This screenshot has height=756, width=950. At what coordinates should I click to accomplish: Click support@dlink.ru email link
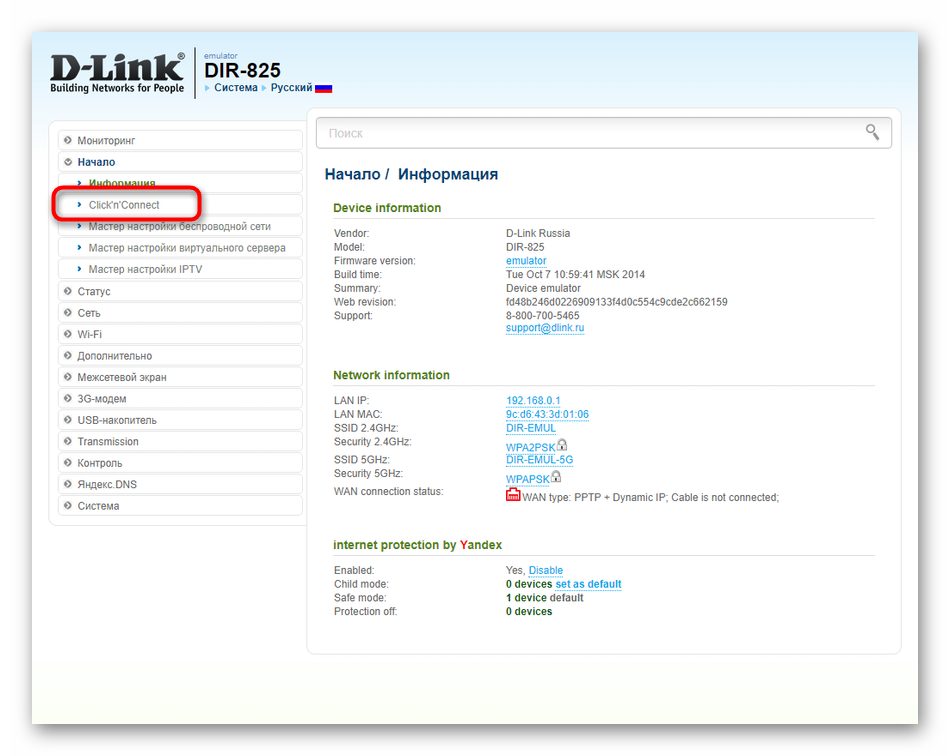(x=545, y=328)
